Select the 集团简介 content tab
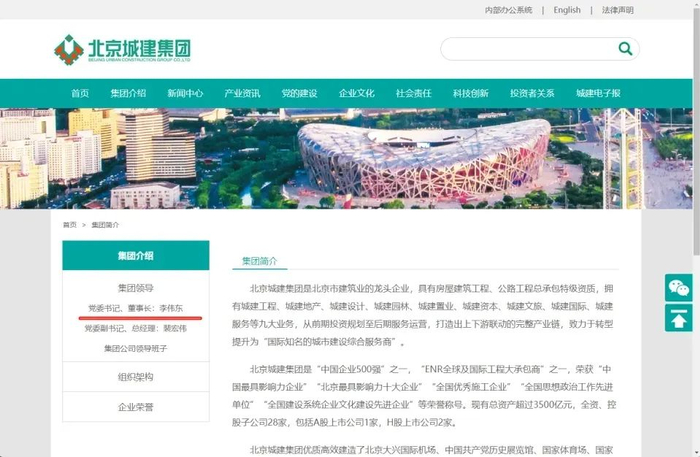 (259, 261)
